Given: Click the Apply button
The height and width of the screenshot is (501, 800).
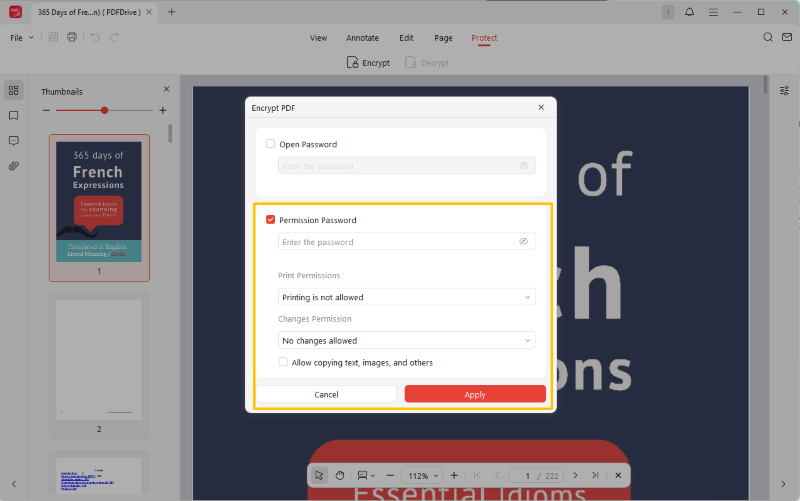Looking at the screenshot, I should click(475, 394).
